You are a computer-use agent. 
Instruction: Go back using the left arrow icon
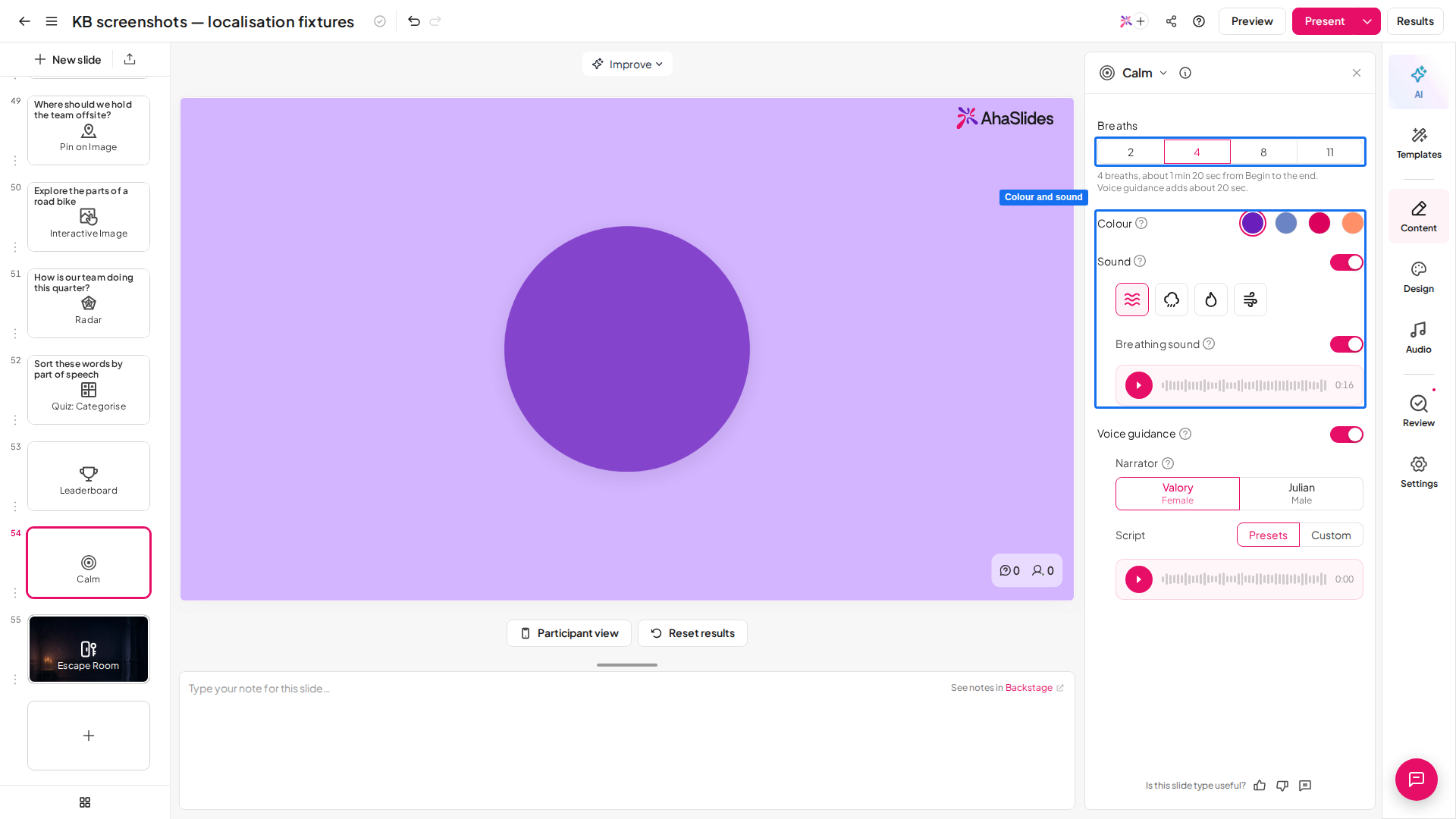tap(24, 21)
